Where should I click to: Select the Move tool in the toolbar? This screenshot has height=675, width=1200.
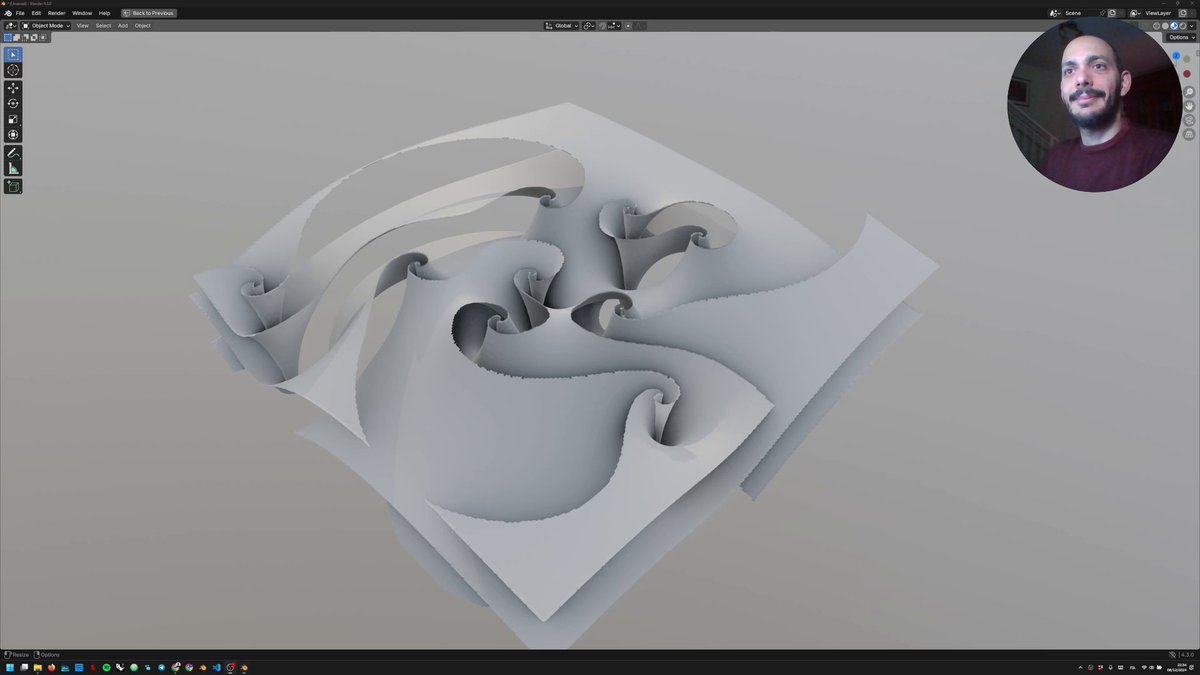click(x=12, y=87)
